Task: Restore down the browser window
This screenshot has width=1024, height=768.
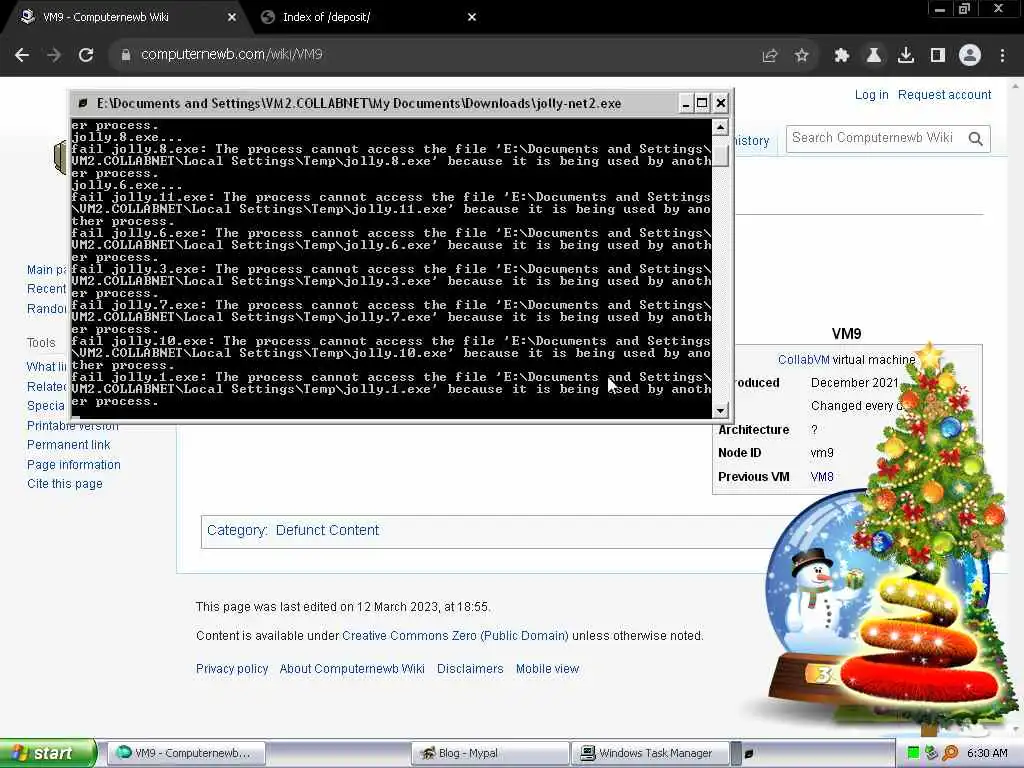Action: [965, 9]
